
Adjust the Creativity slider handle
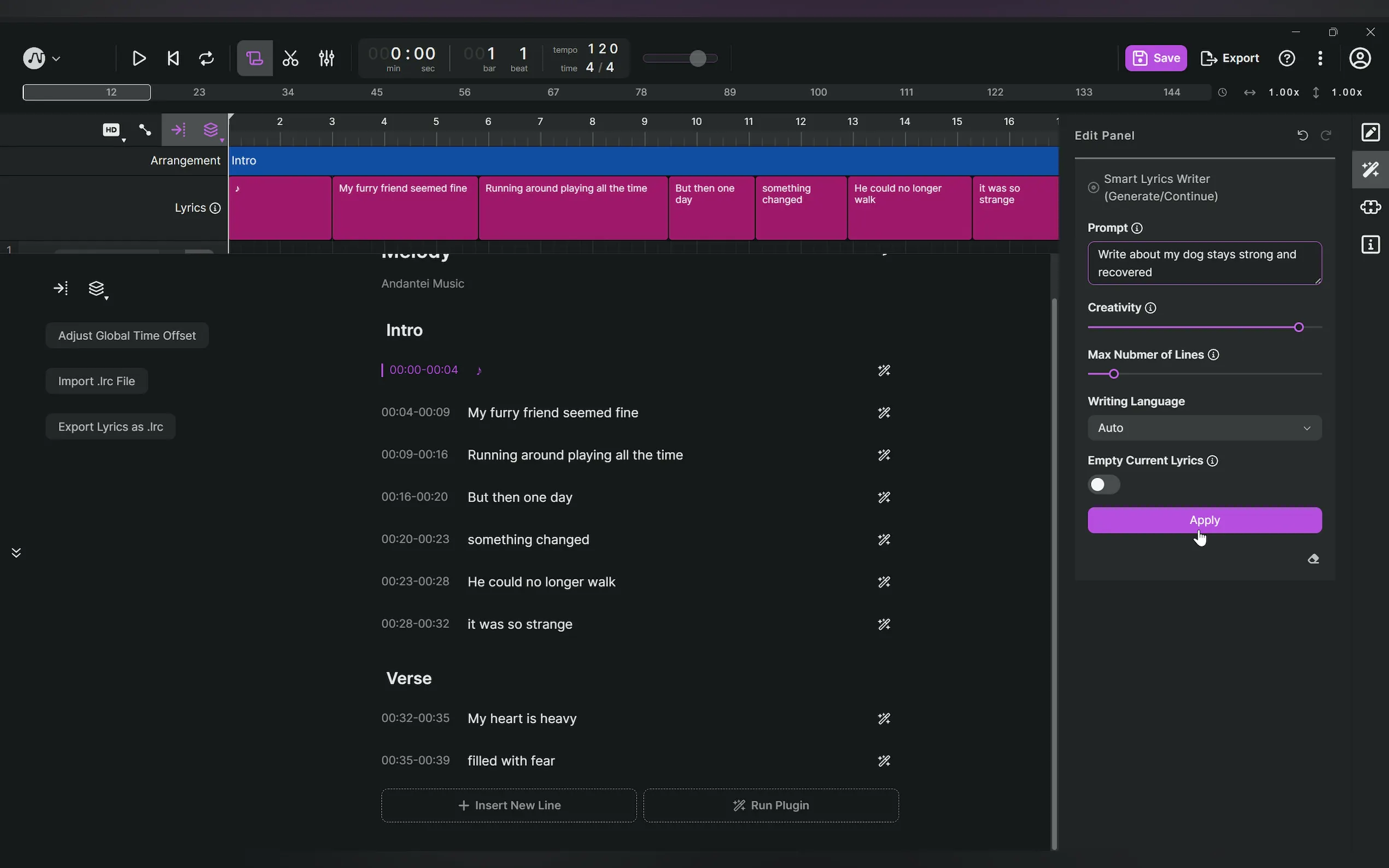(x=1298, y=327)
